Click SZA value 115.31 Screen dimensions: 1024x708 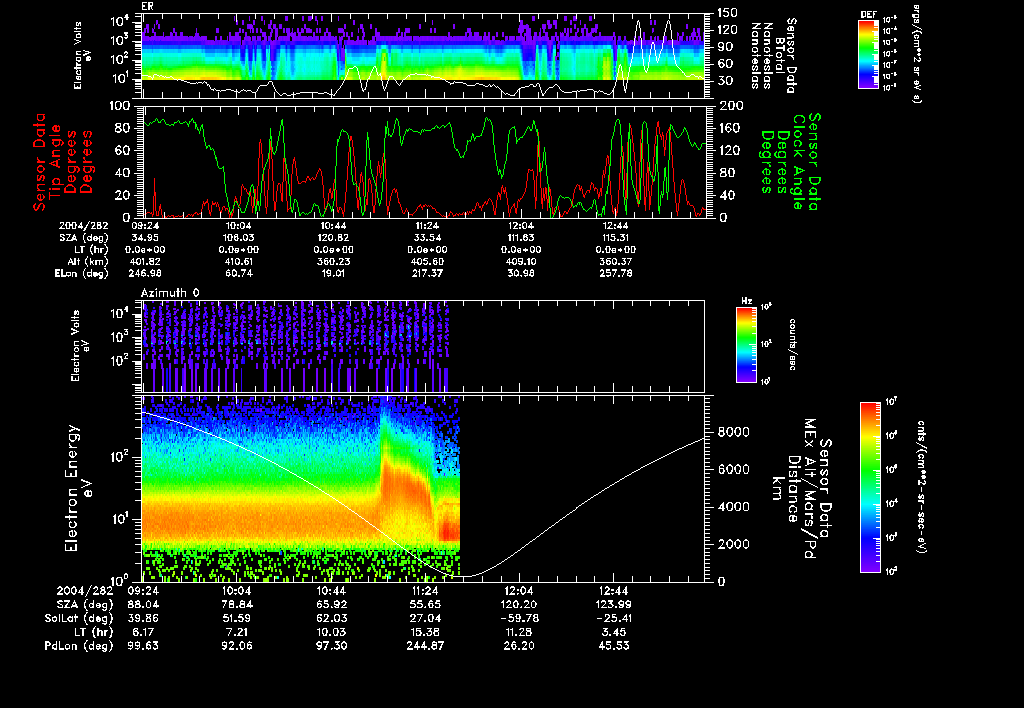click(x=615, y=238)
